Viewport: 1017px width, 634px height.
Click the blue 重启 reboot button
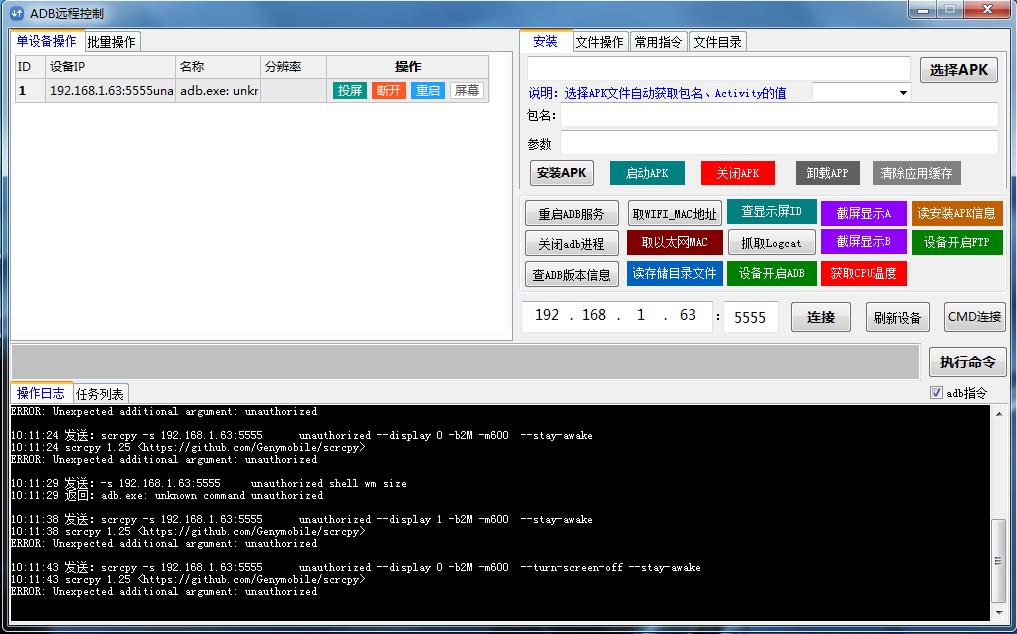pos(427,90)
